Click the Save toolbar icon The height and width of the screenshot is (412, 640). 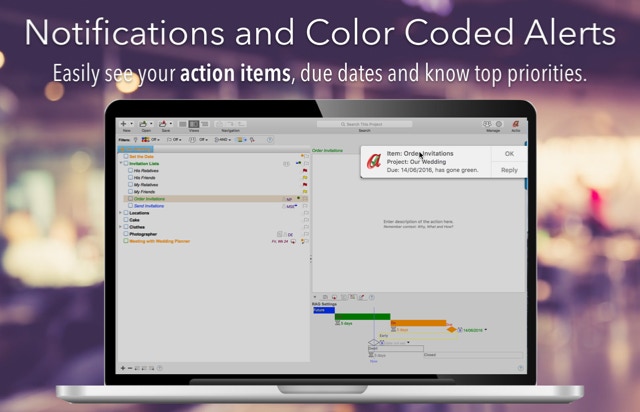(165, 124)
